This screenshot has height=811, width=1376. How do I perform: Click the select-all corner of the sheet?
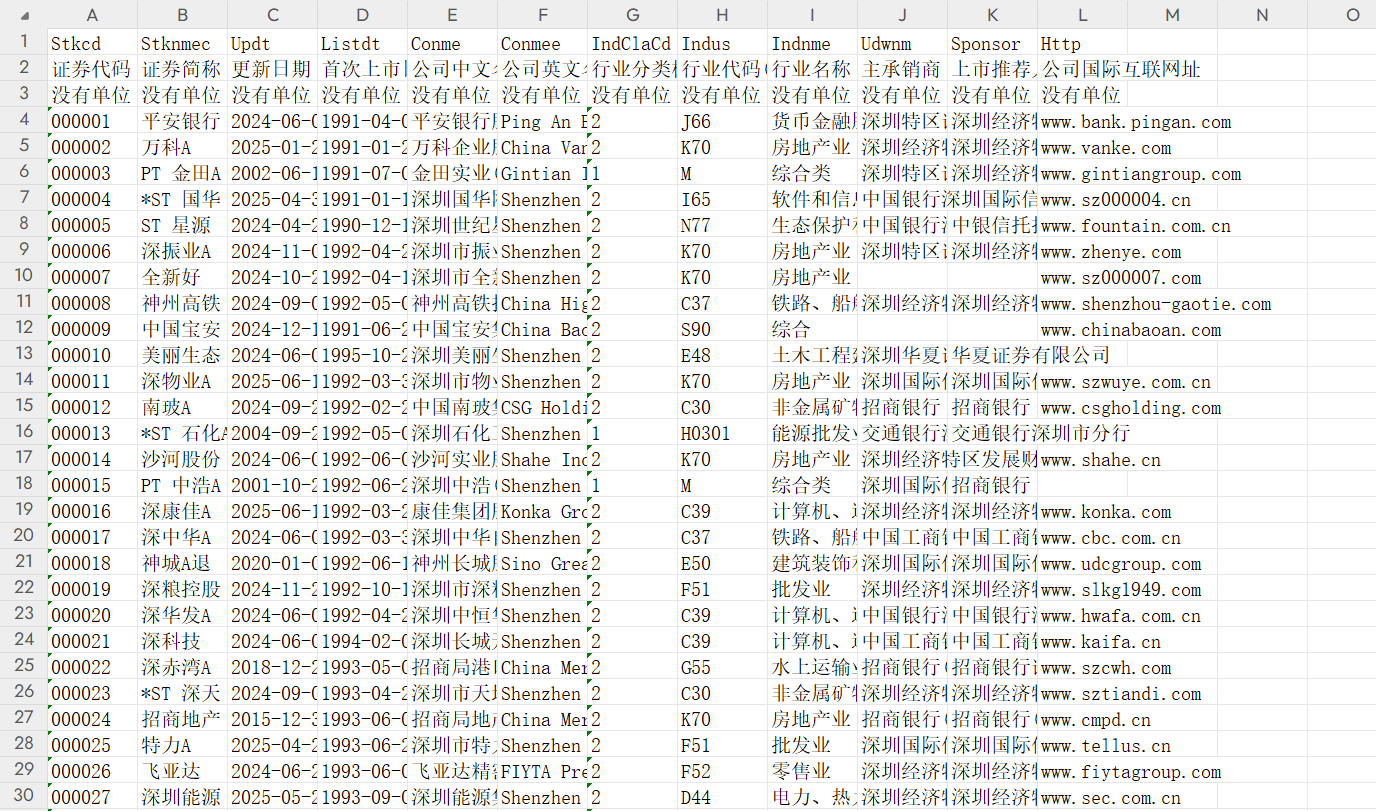[x=24, y=15]
